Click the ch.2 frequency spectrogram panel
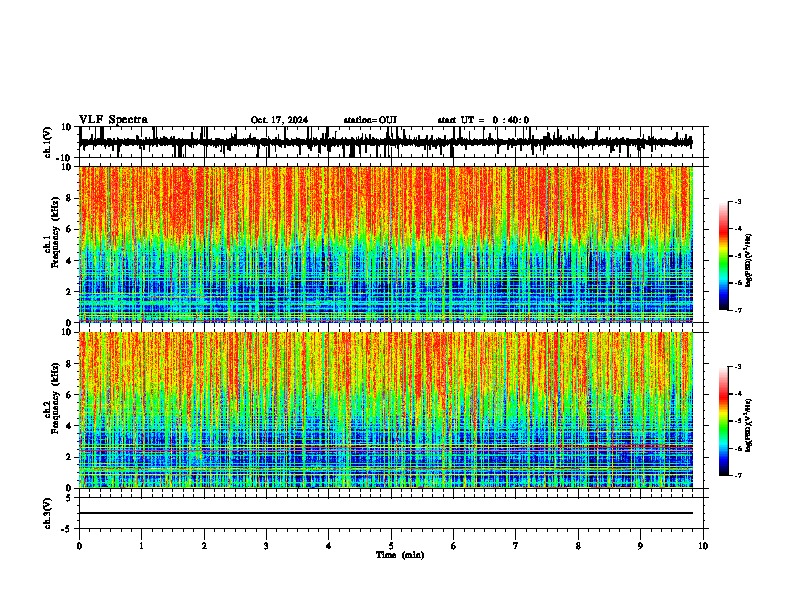792x612 pixels. [x=386, y=410]
